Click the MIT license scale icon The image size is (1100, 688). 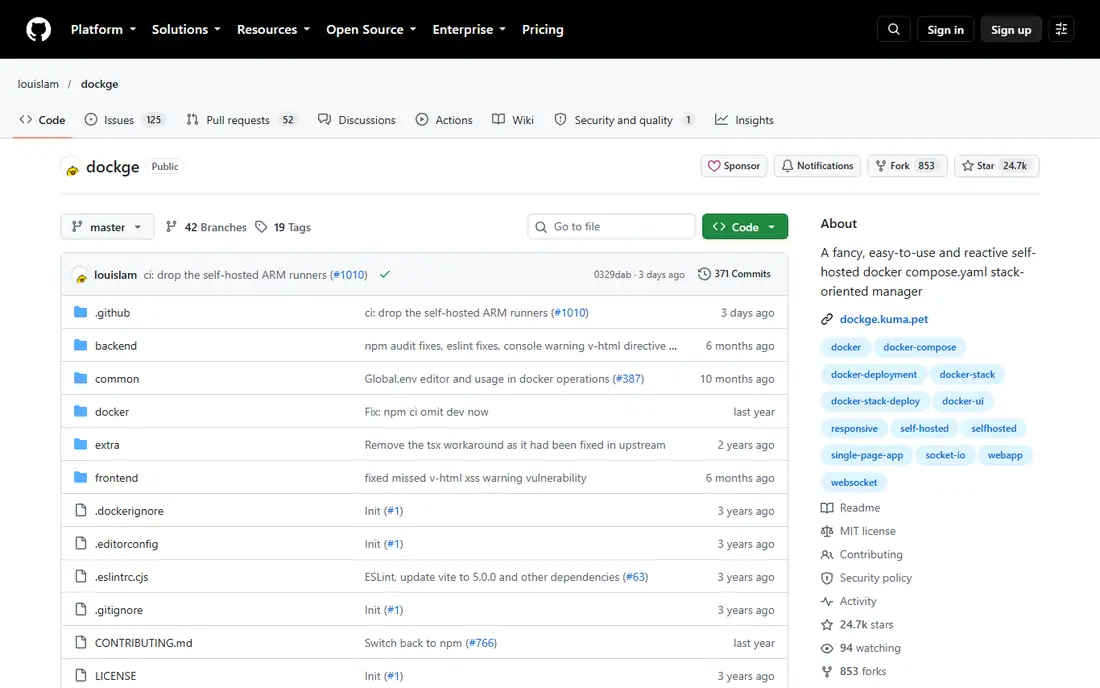tap(827, 531)
